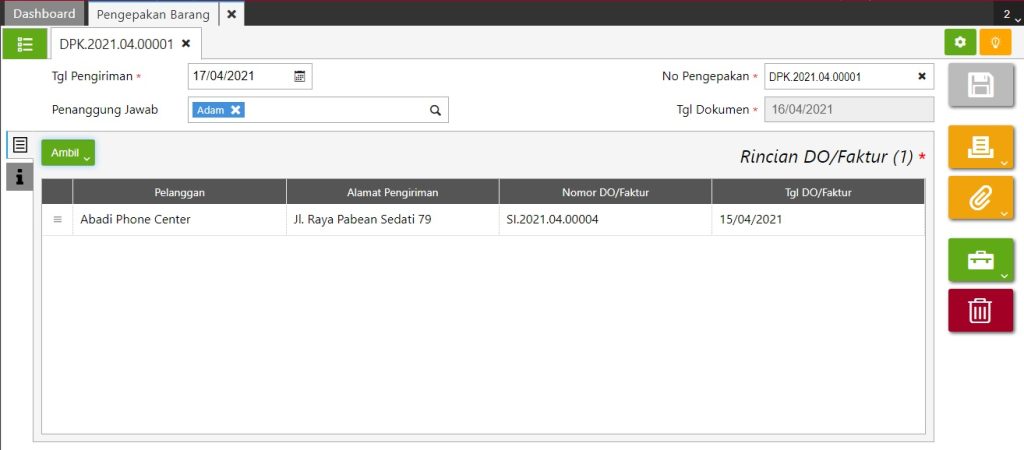Open the top-right number 2 dropdown
This screenshot has height=450, width=1024.
pos(1010,14)
